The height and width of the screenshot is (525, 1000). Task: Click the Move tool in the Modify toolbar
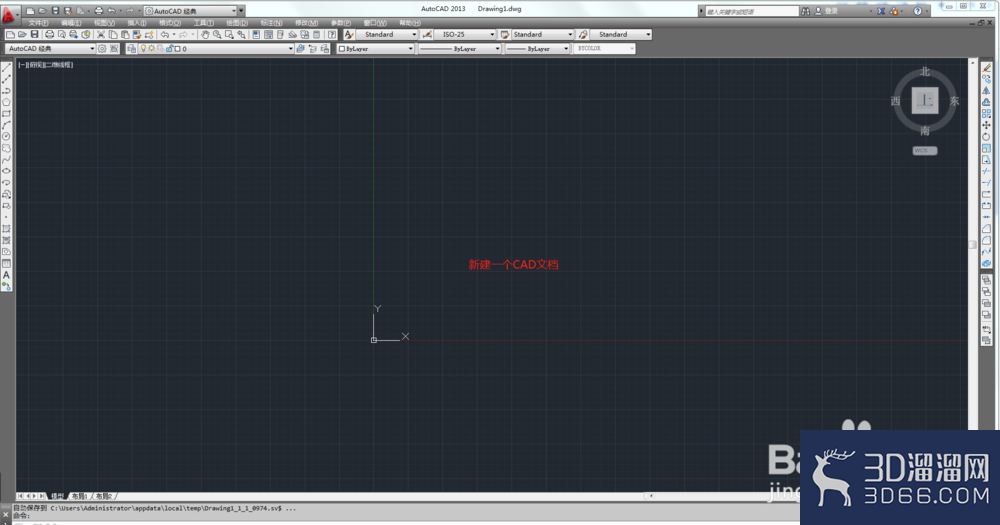(987, 125)
